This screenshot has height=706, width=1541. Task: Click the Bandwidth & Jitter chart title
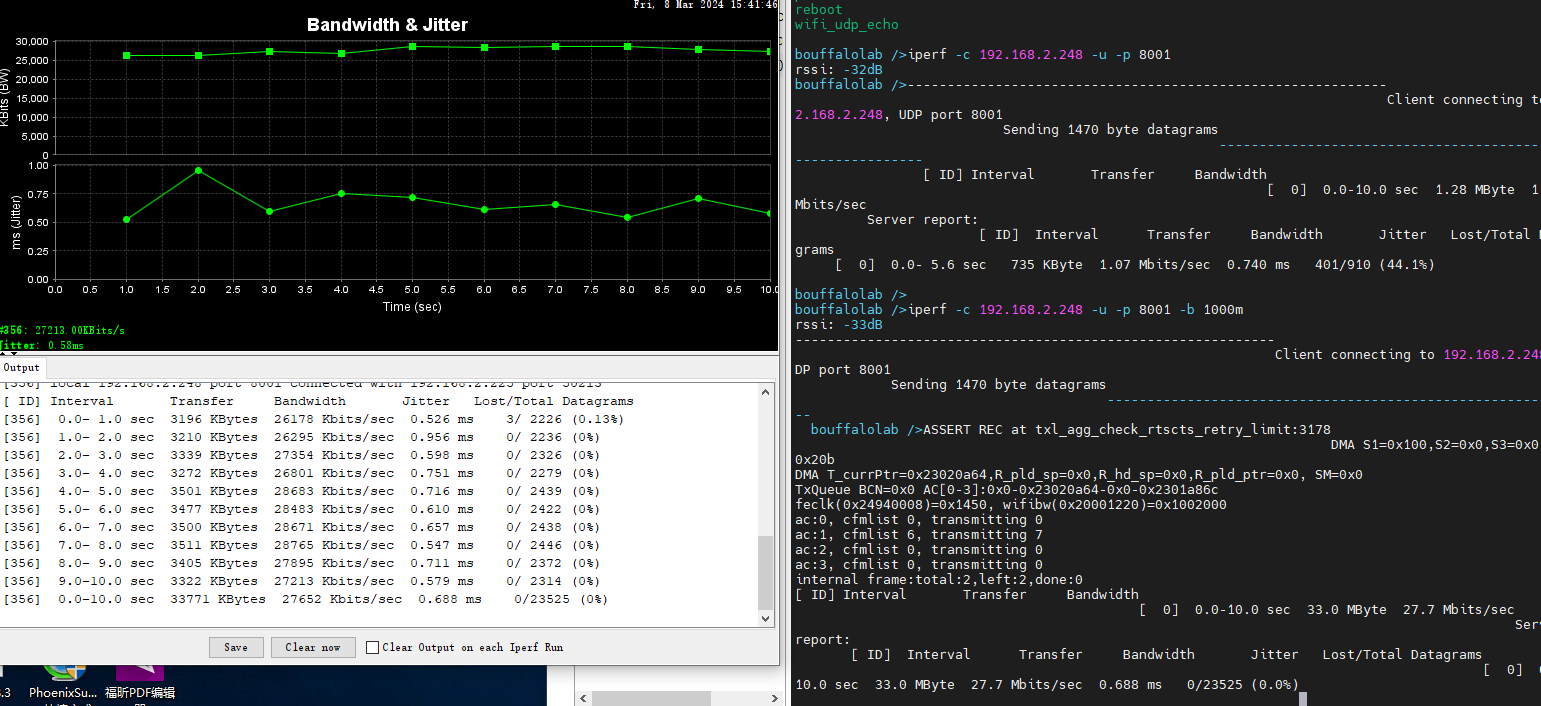387,25
